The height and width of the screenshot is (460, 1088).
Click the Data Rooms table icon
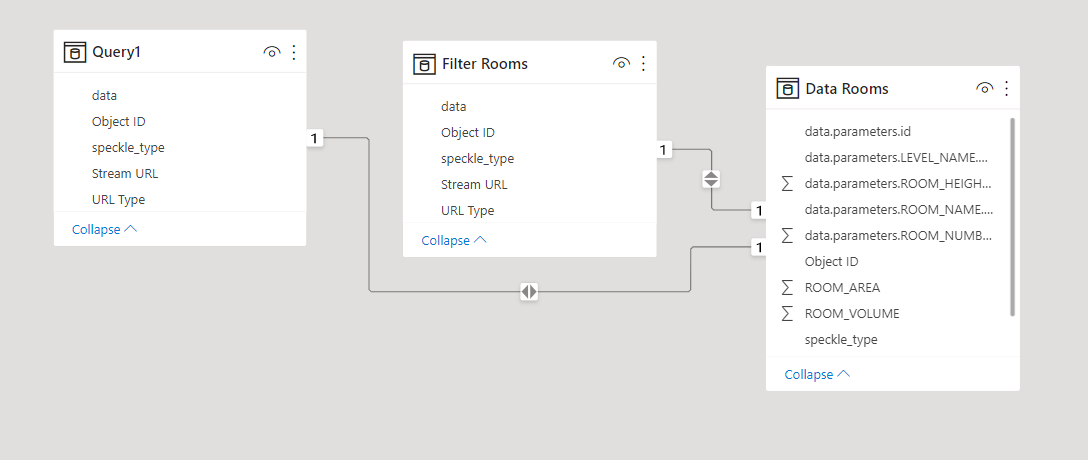(787, 89)
